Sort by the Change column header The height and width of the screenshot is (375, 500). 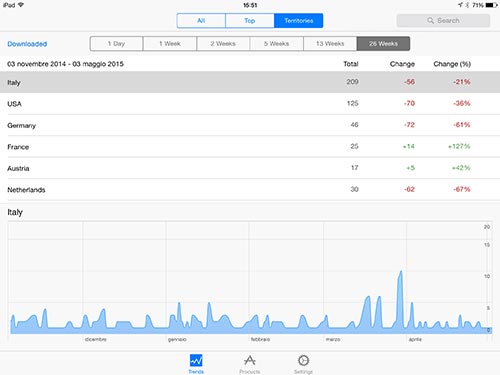pos(402,64)
